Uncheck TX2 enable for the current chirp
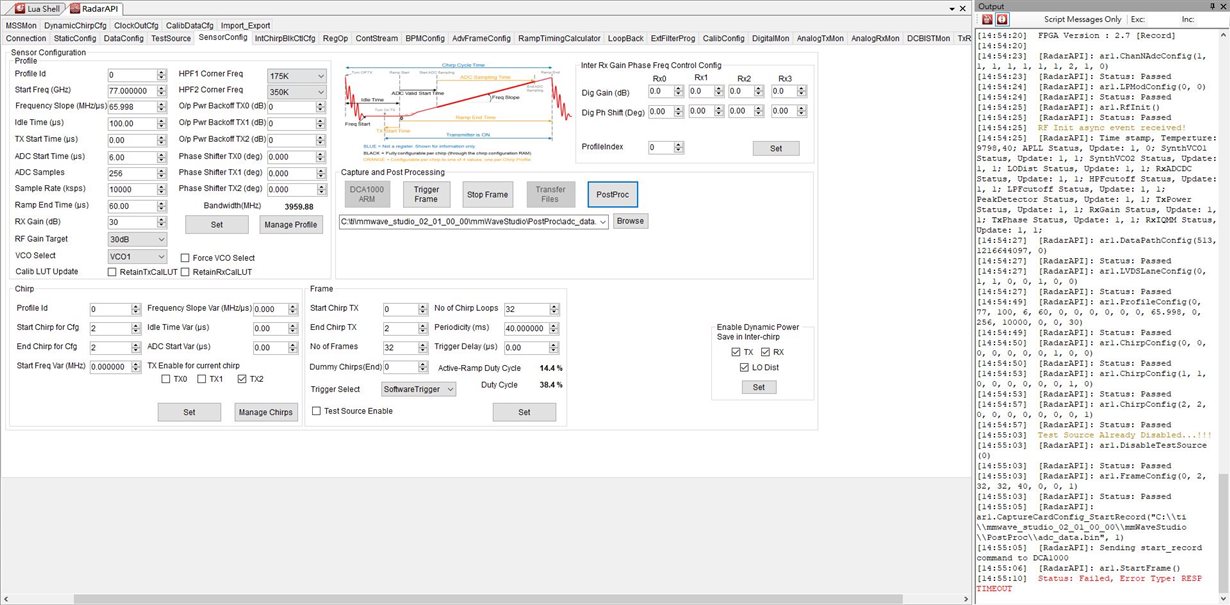 click(x=242, y=379)
